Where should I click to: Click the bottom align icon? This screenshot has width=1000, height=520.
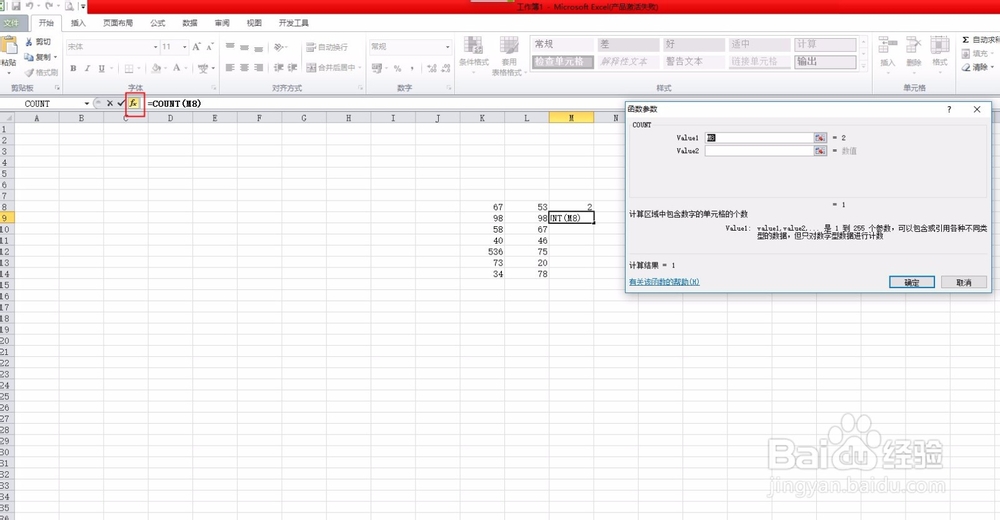(258, 47)
